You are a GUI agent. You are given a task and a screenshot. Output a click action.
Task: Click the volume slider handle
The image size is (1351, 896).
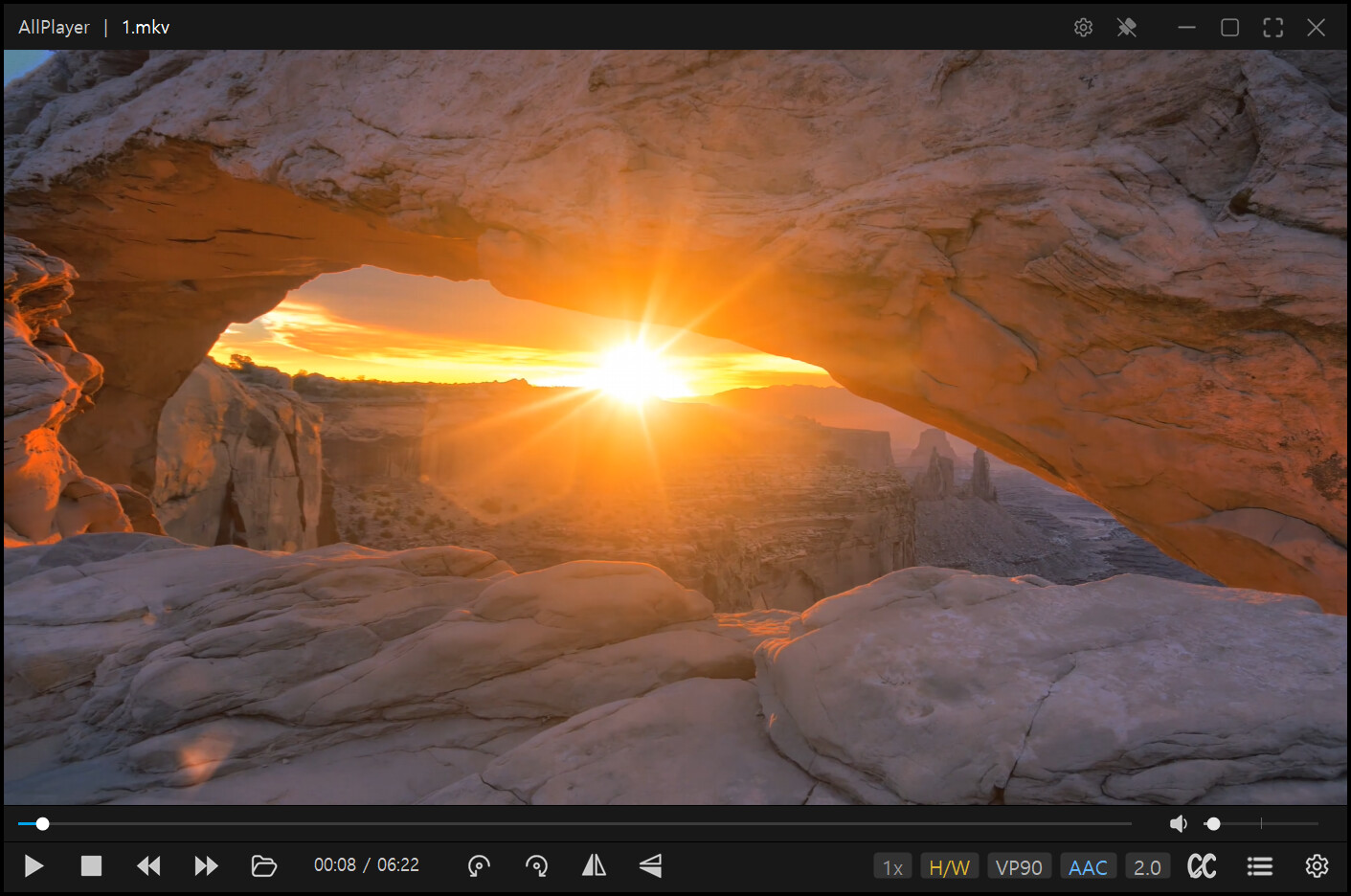[x=1213, y=823]
